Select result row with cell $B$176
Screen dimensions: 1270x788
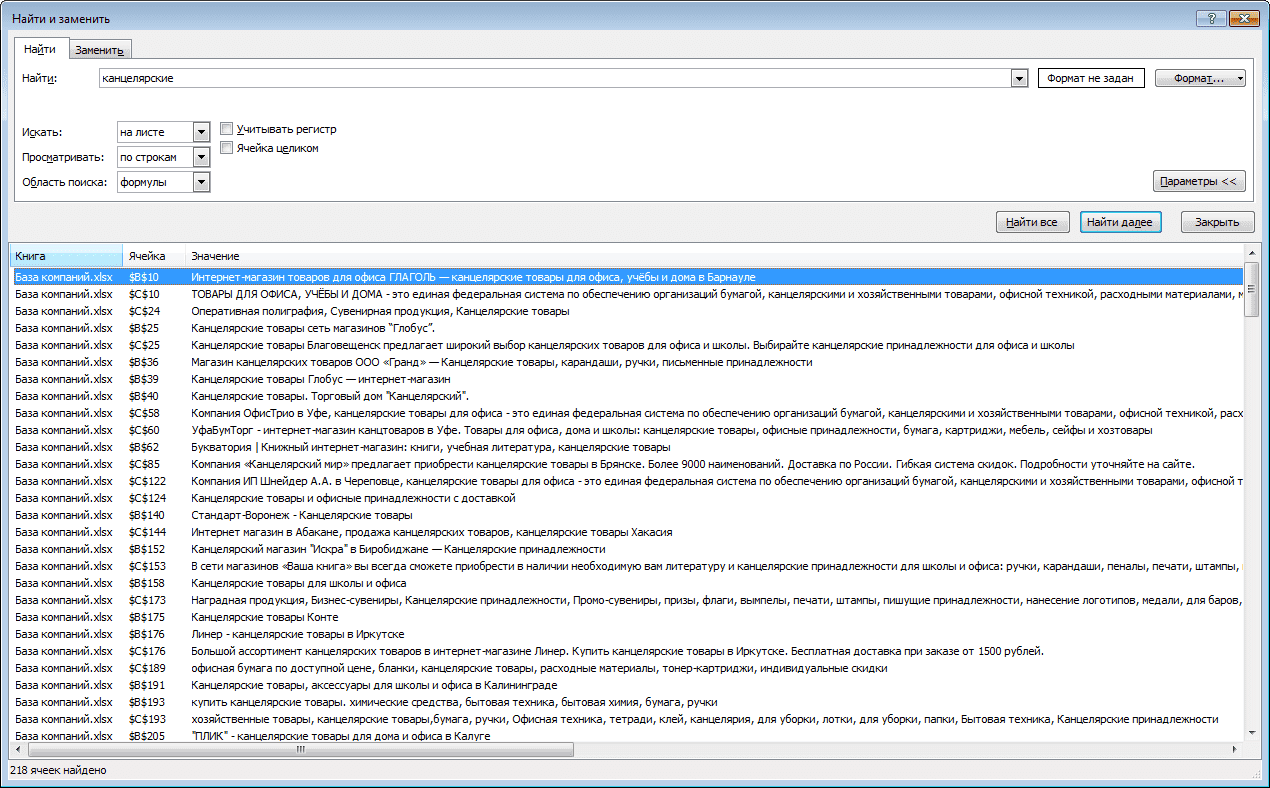coord(626,634)
